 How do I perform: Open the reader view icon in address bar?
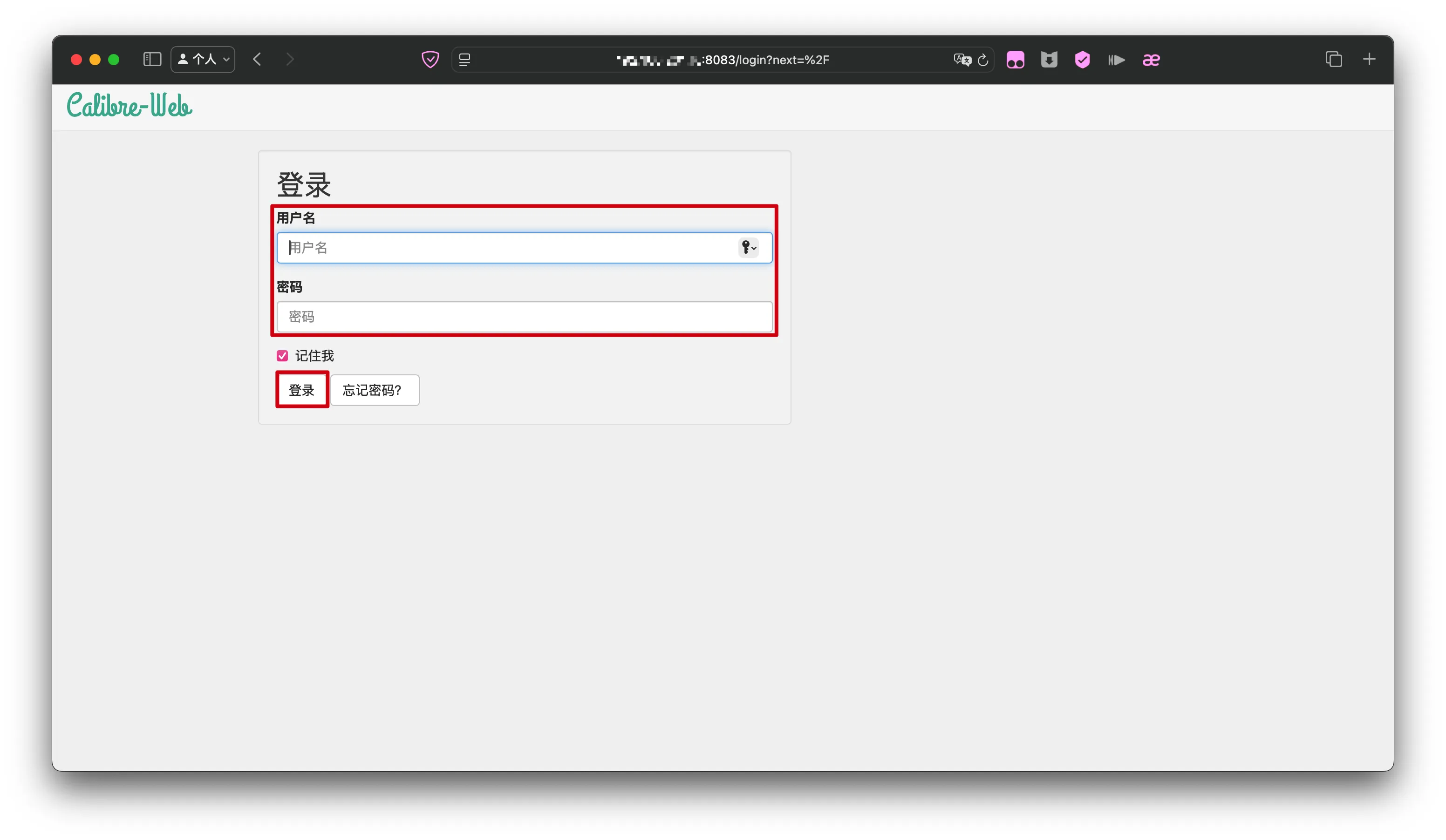point(465,60)
